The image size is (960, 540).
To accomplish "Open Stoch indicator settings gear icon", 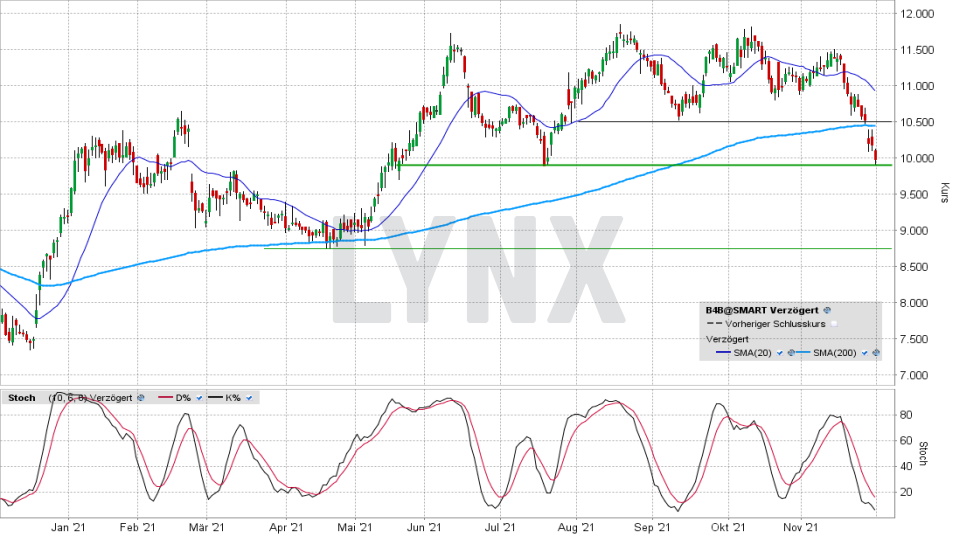I will click(141, 398).
